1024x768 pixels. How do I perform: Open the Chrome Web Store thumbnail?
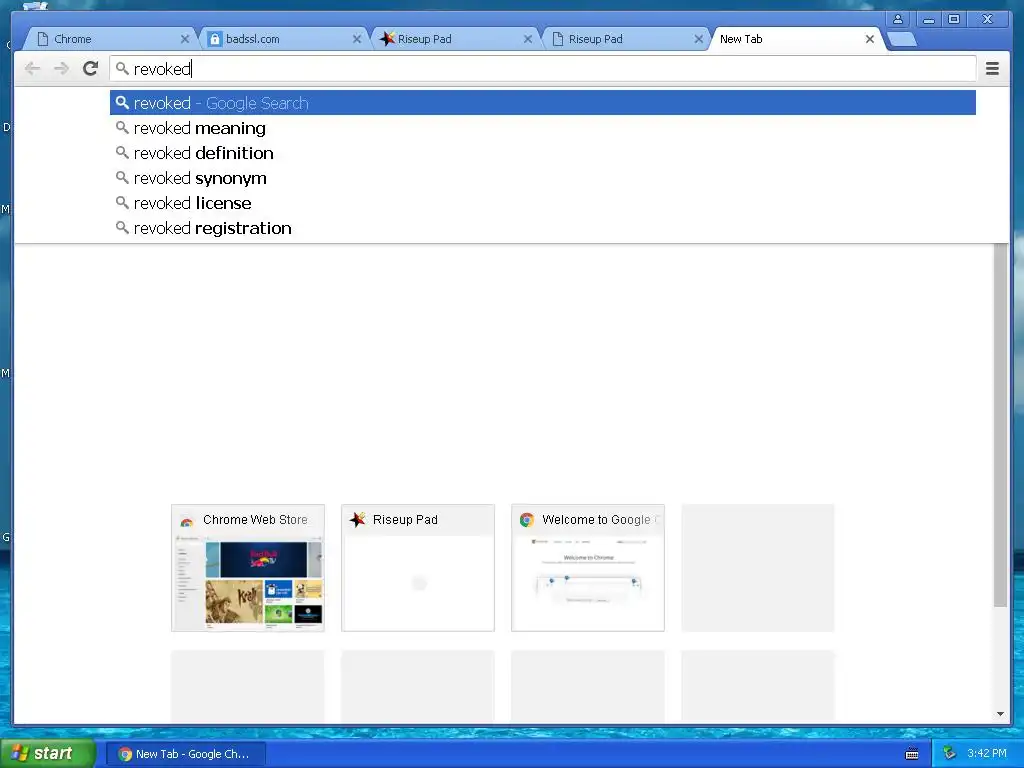[x=248, y=568]
